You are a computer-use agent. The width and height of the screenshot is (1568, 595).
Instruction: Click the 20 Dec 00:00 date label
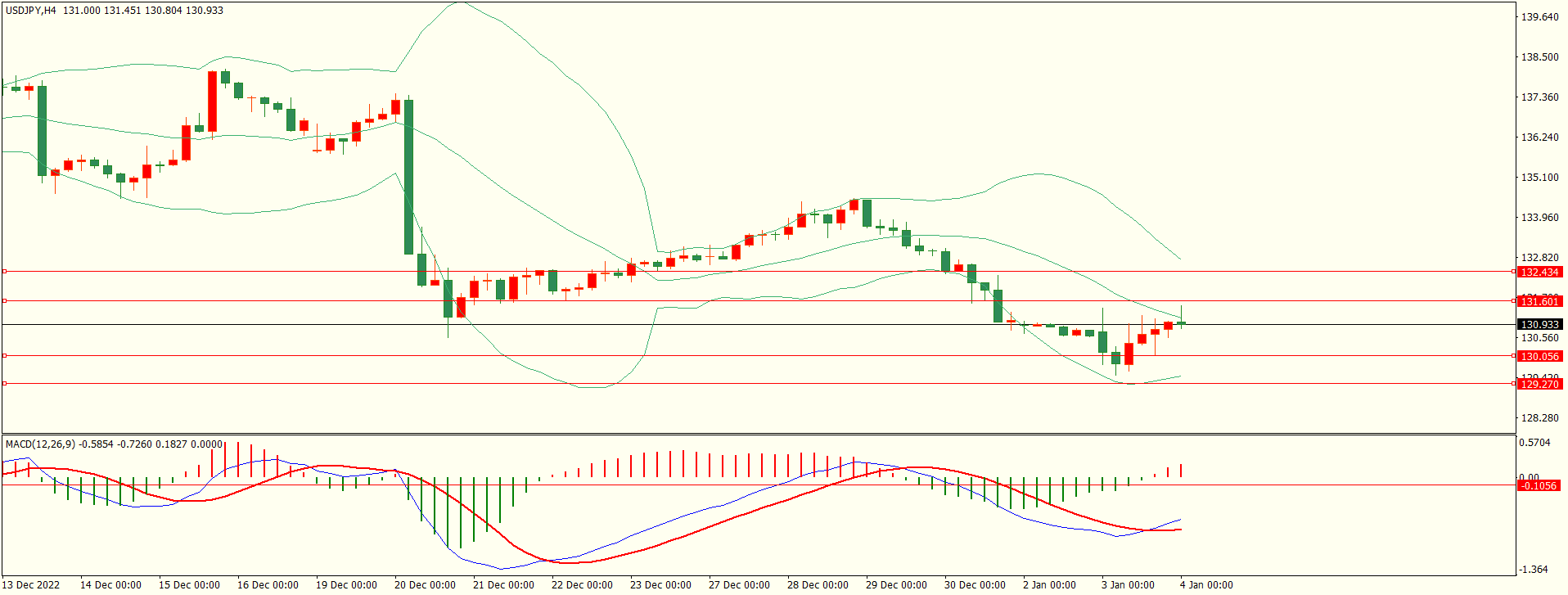tap(425, 585)
